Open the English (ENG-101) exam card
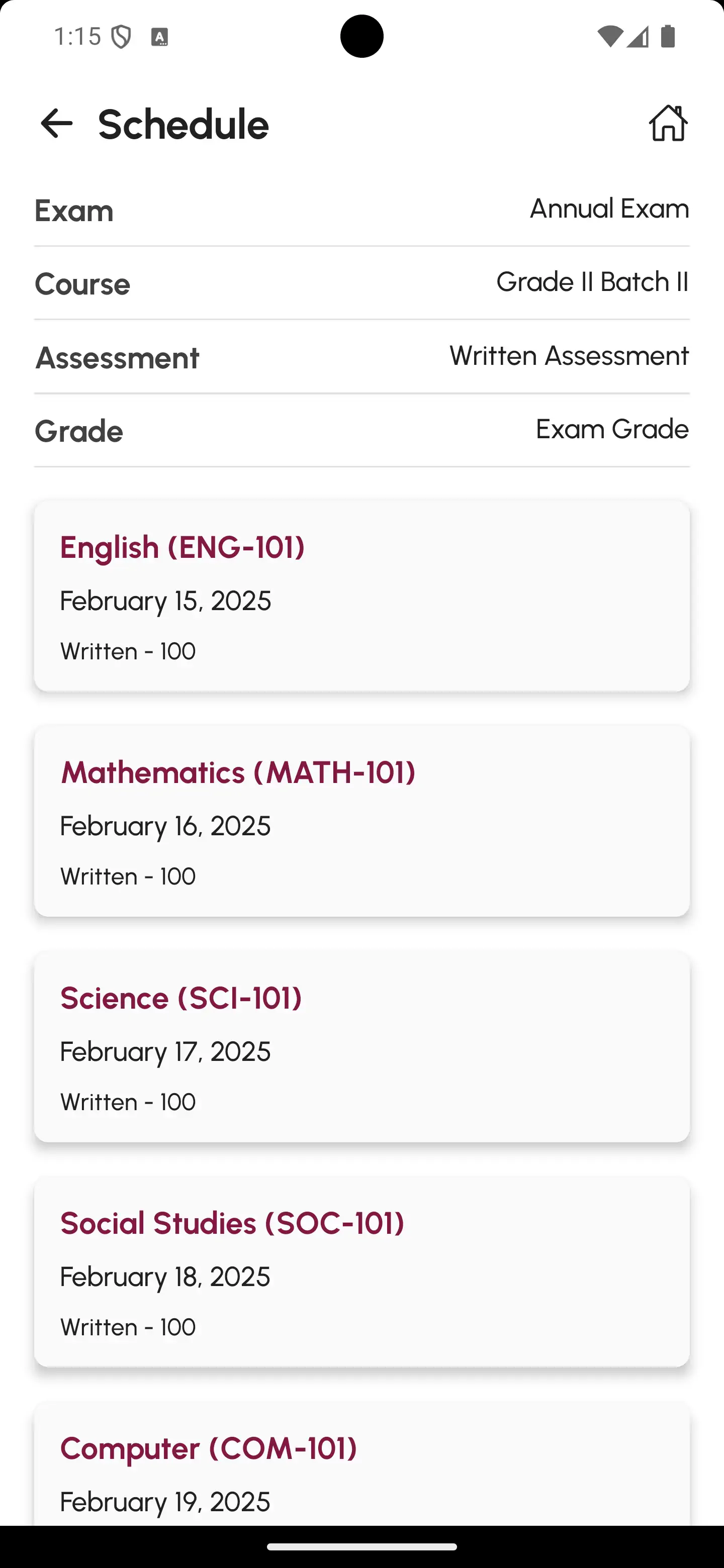The height and width of the screenshot is (1568, 724). (x=361, y=596)
